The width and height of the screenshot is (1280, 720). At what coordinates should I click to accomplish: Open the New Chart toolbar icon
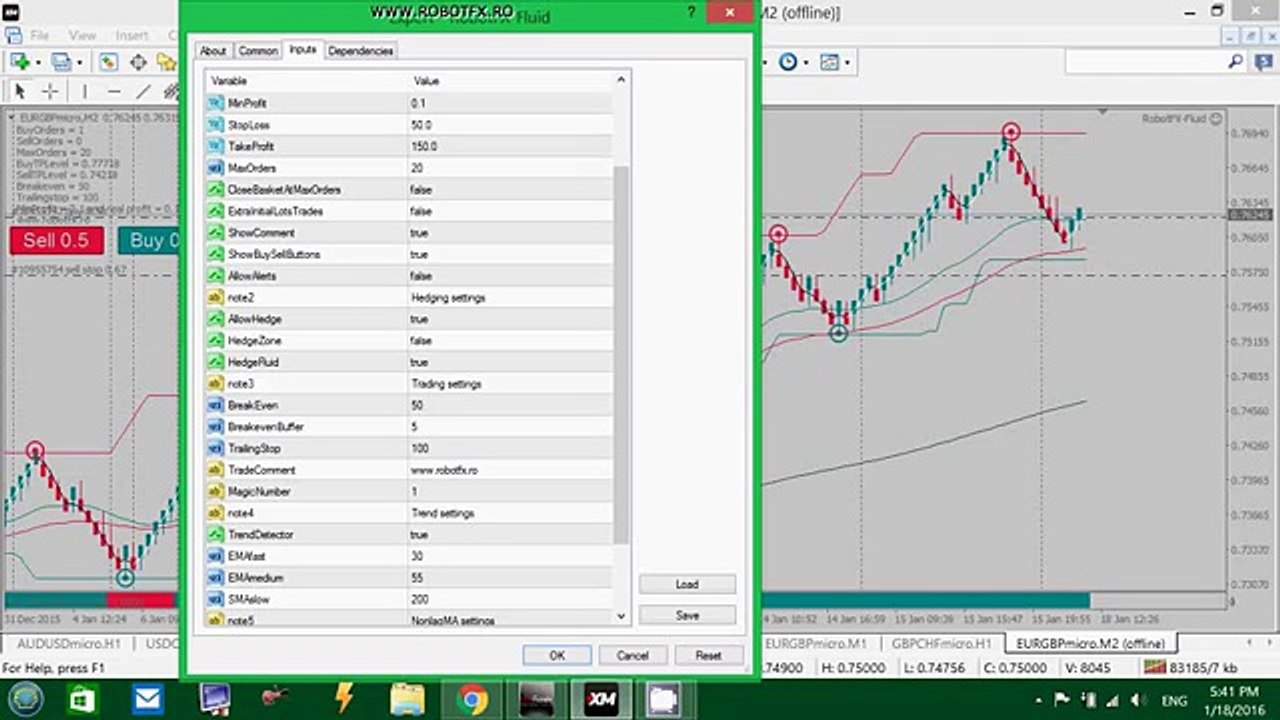point(19,62)
